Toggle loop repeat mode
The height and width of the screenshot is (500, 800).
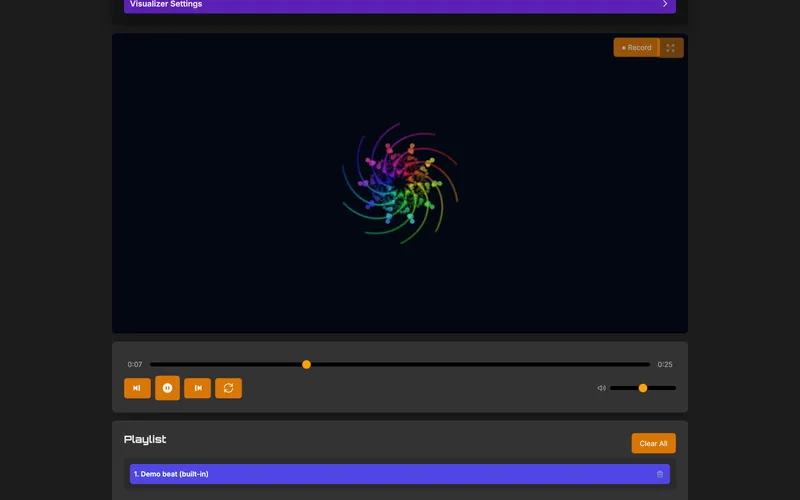[x=229, y=388]
